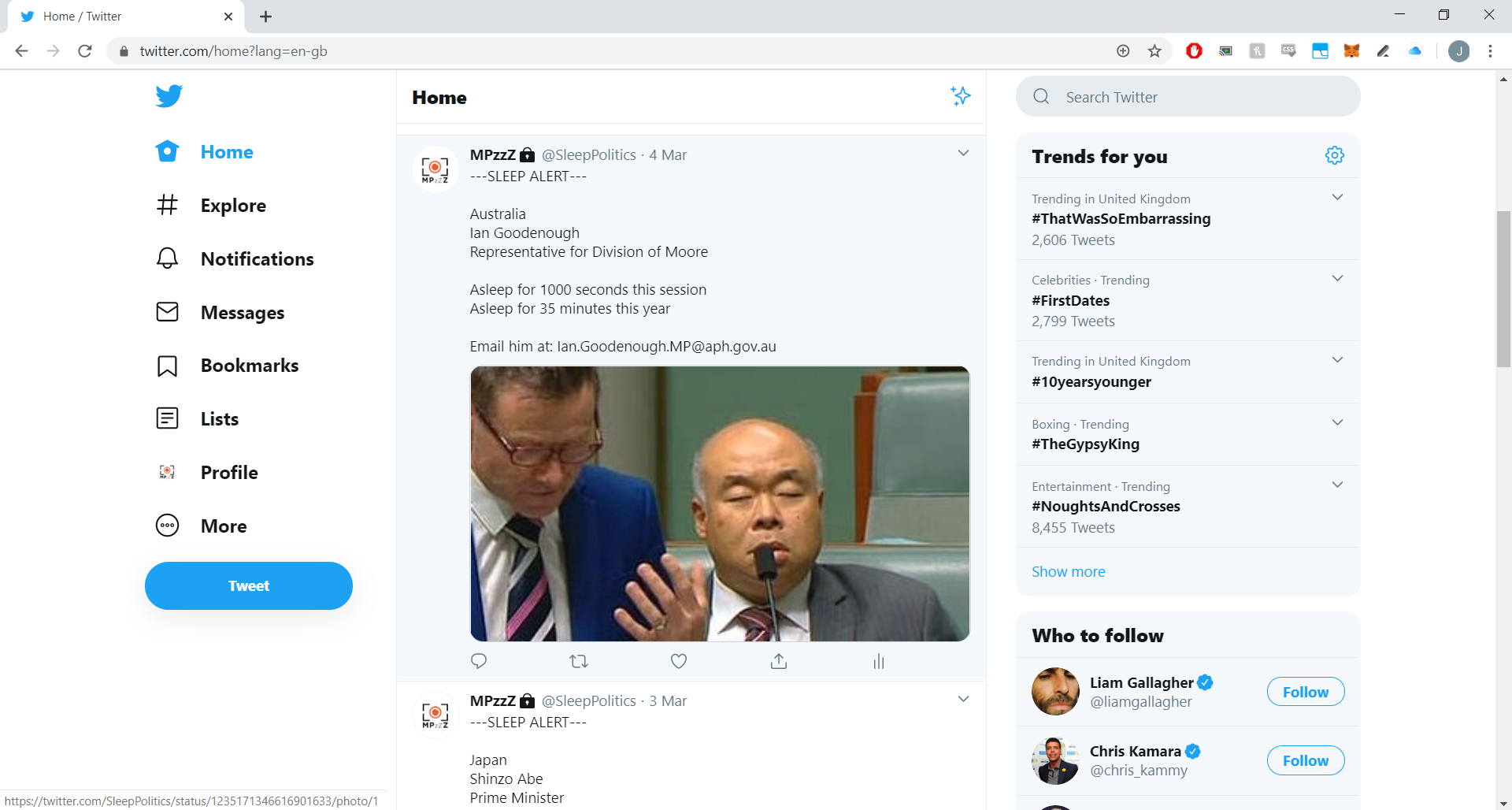The width and height of the screenshot is (1512, 810).
Task: Open Trends settings gear icon
Action: pos(1335,155)
